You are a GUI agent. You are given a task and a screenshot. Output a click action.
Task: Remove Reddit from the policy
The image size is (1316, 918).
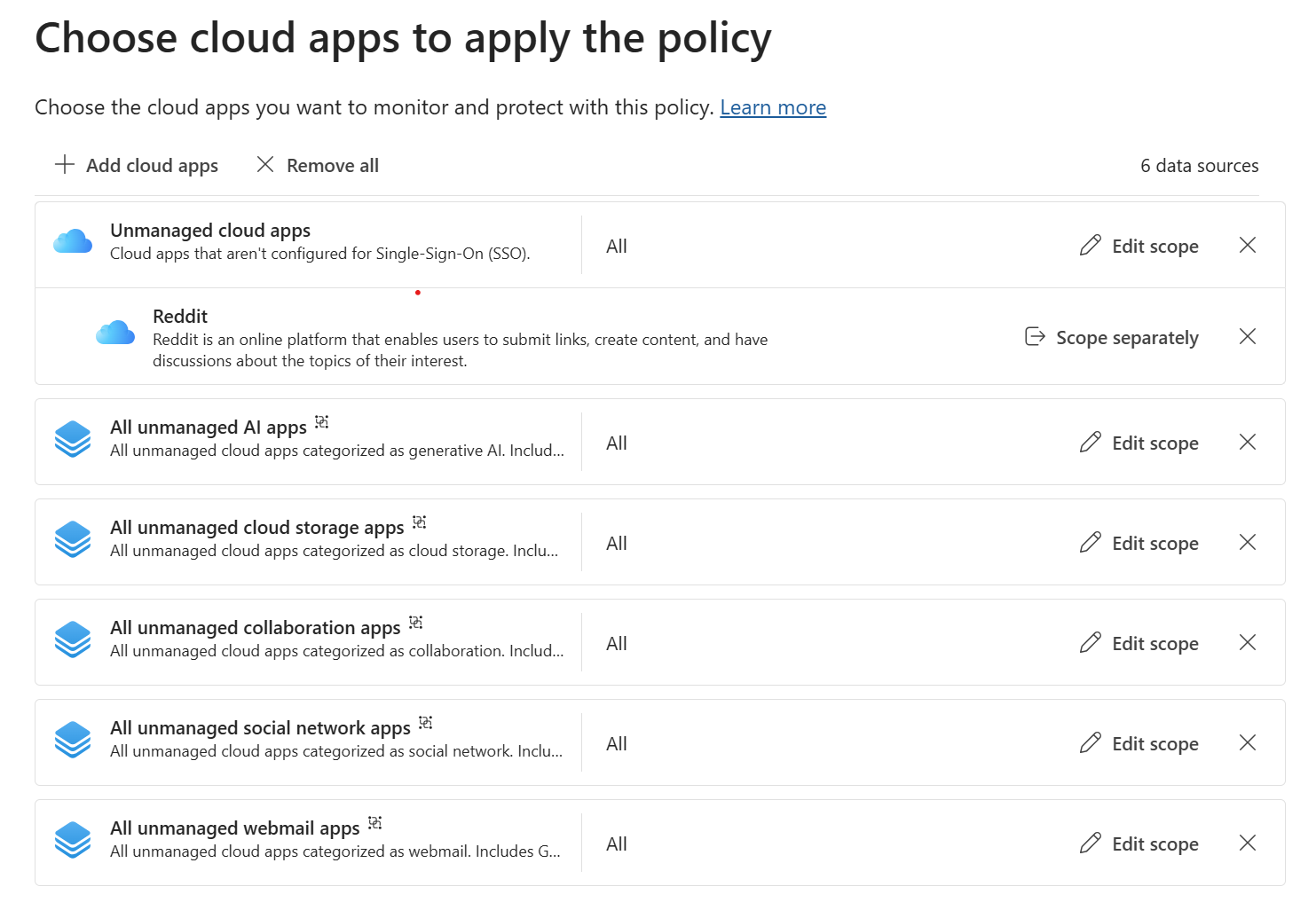point(1248,337)
